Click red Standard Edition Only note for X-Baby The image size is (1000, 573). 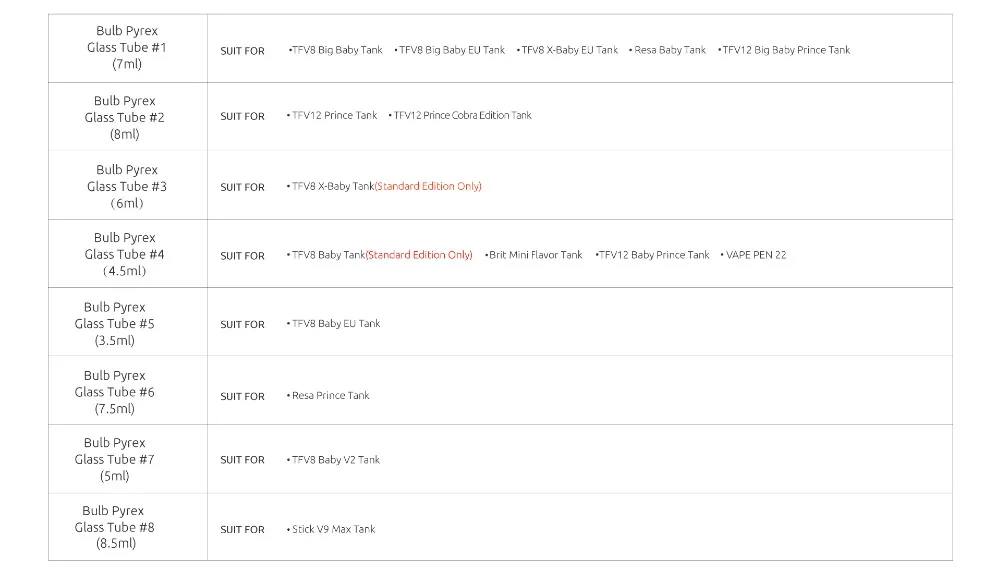[x=428, y=186]
